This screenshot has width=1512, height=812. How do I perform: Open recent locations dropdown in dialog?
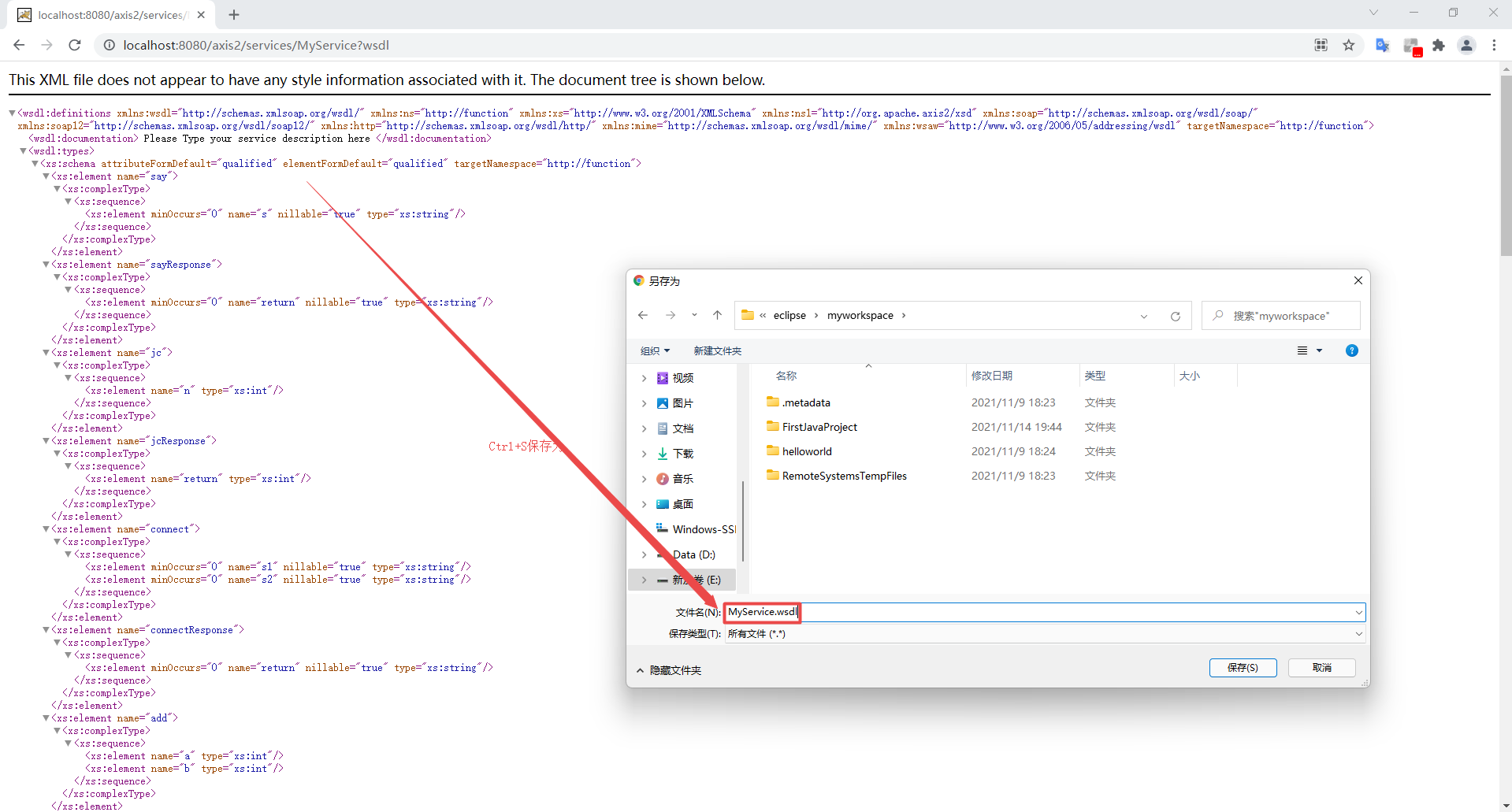694,315
